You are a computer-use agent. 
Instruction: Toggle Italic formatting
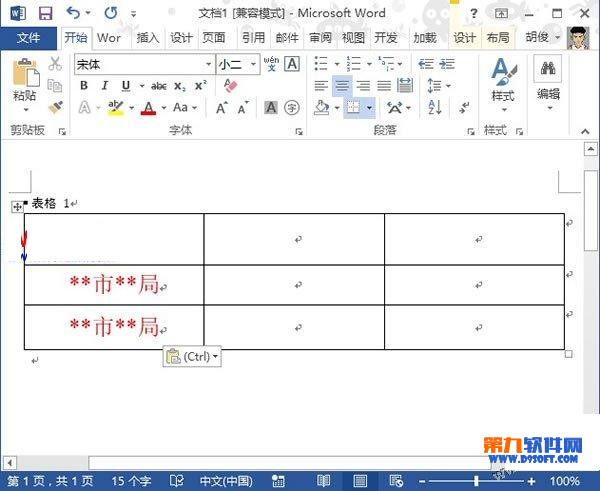click(x=103, y=86)
